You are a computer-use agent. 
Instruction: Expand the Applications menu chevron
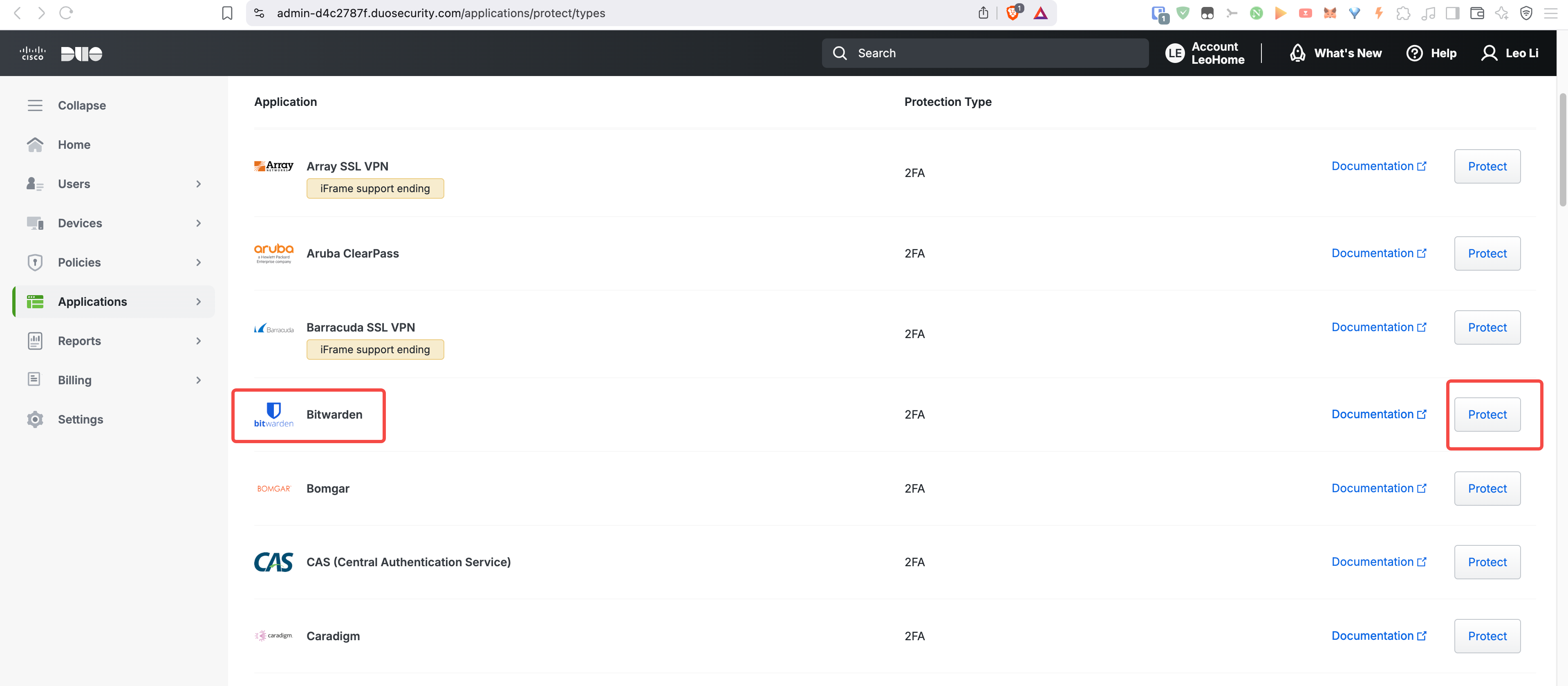click(x=198, y=301)
